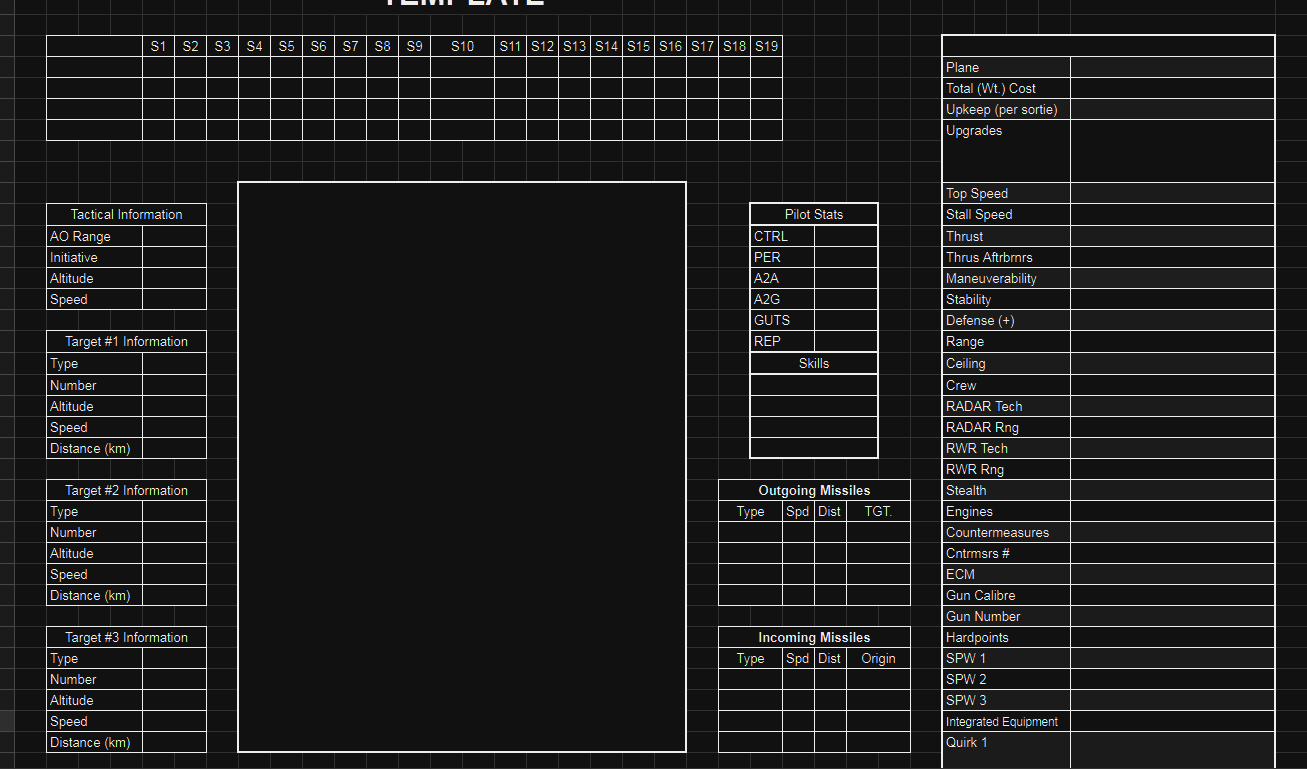This screenshot has width=1307, height=769.
Task: Select the Cntrmsrs # label cell
Action: [x=1007, y=553]
